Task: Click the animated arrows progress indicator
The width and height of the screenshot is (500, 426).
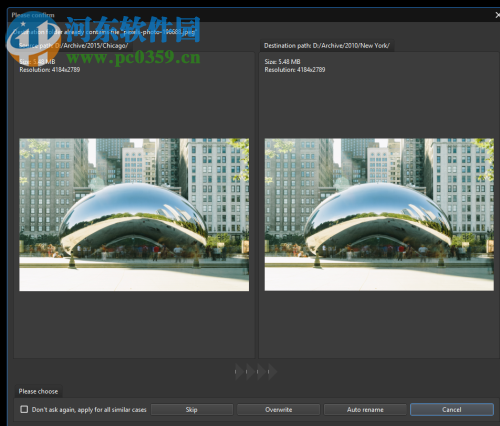Action: (256, 372)
